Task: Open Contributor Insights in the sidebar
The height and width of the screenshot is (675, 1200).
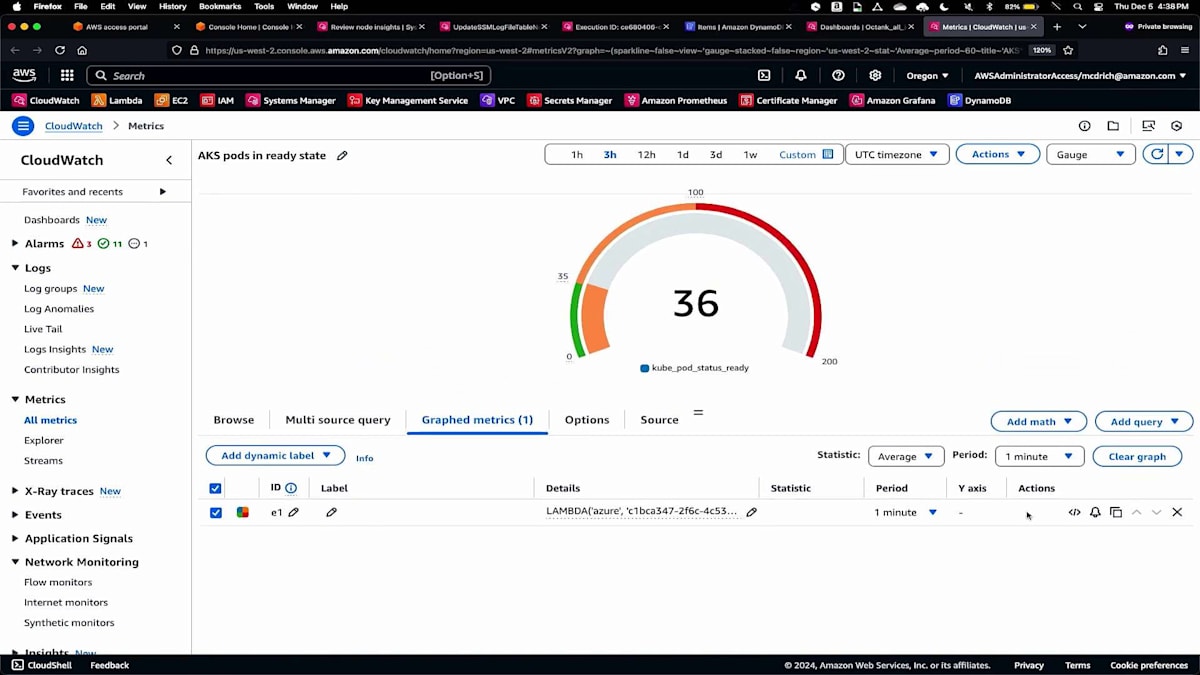Action: pyautogui.click(x=72, y=369)
